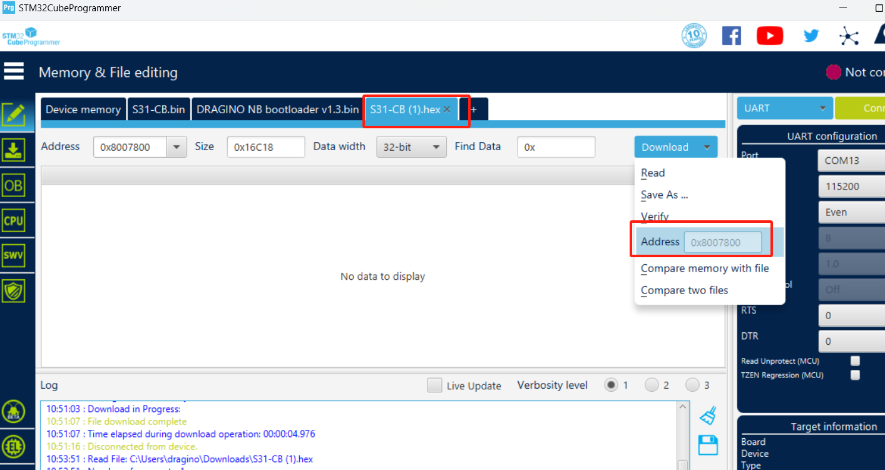Click the STM32CubeProgrammer logo
The image size is (885, 470).
pos(31,37)
